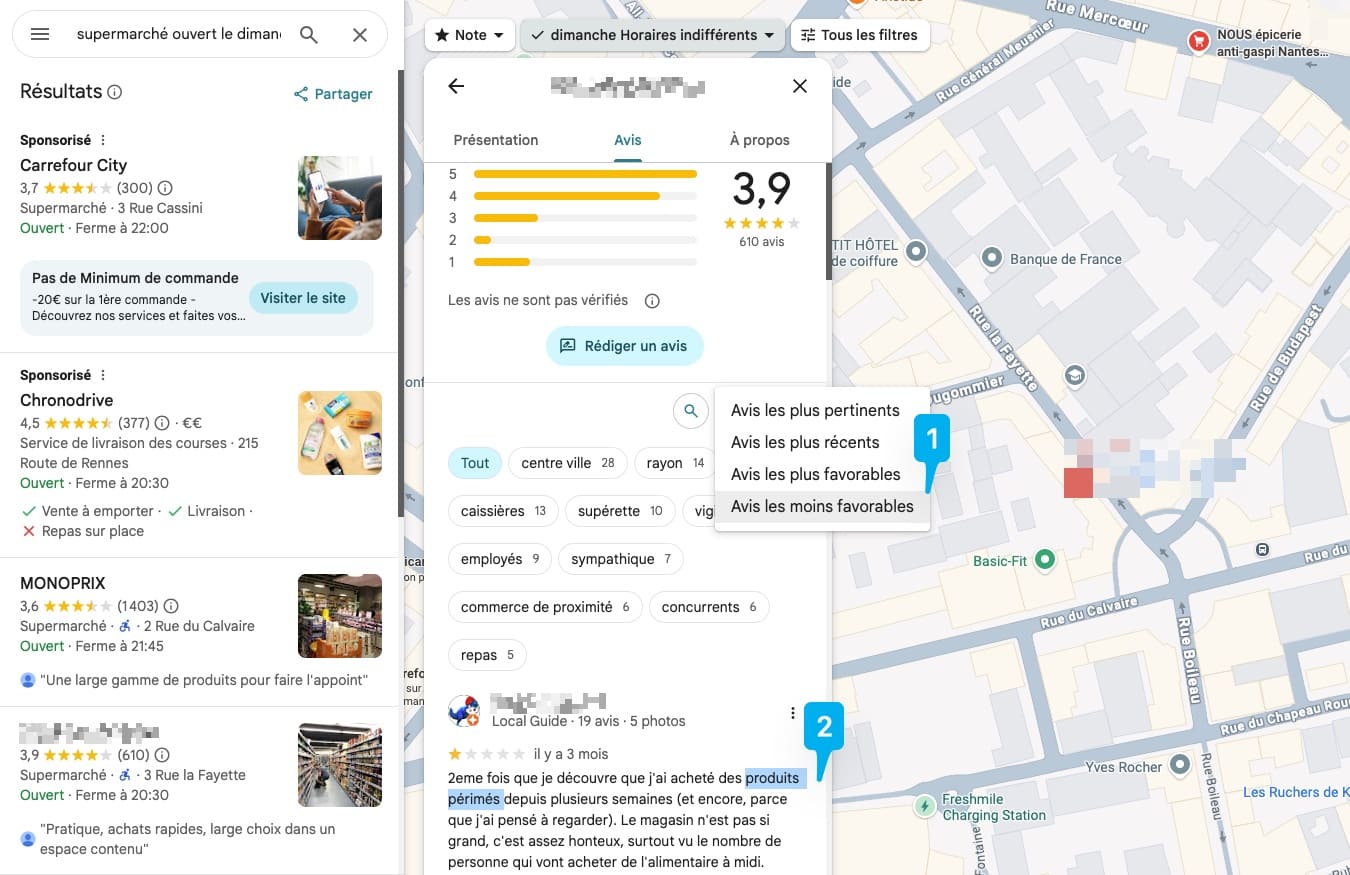Toggle the centre ville chip
1350x875 pixels.
pyautogui.click(x=568, y=463)
